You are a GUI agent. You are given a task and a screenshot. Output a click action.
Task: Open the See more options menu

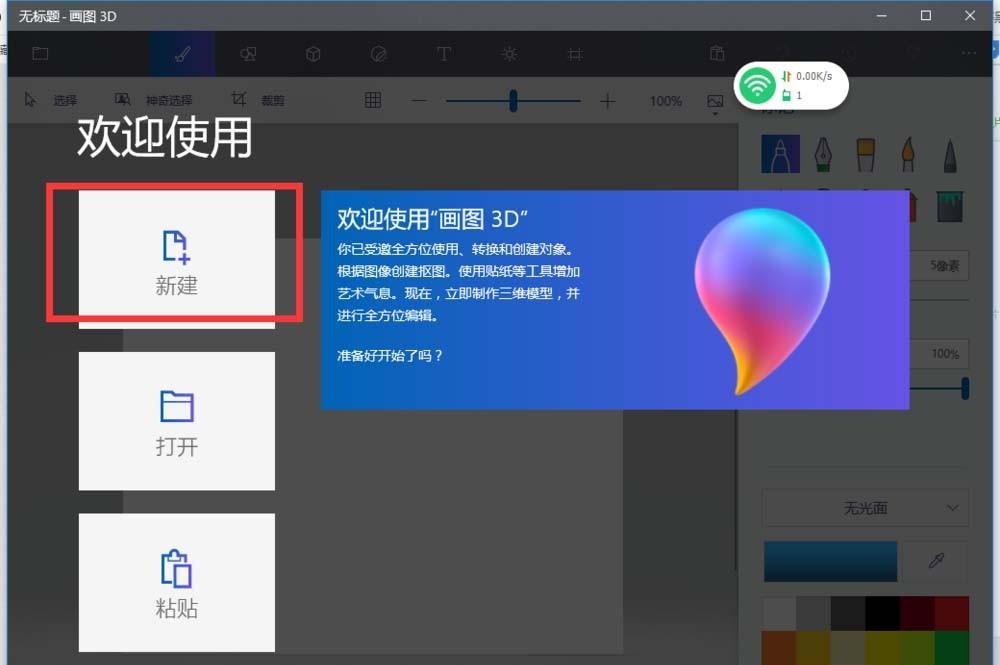tap(966, 54)
